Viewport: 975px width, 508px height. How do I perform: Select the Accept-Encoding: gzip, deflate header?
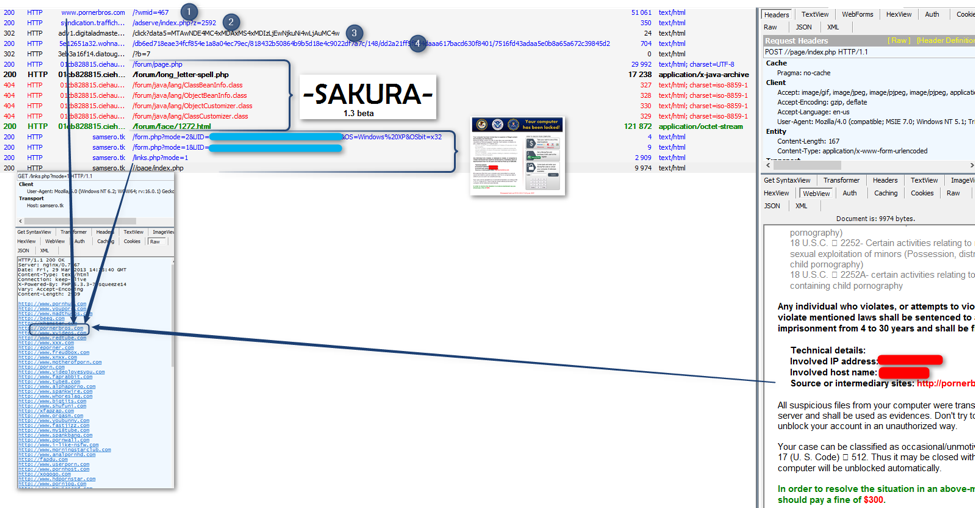point(821,102)
